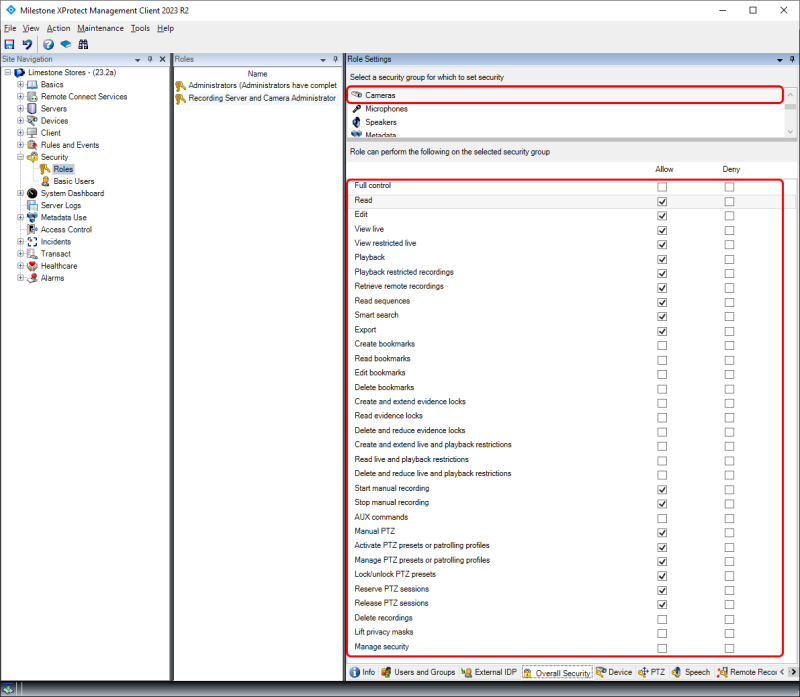Uncheck Allow for View live
Screen dimensions: 800x697
[662, 230]
